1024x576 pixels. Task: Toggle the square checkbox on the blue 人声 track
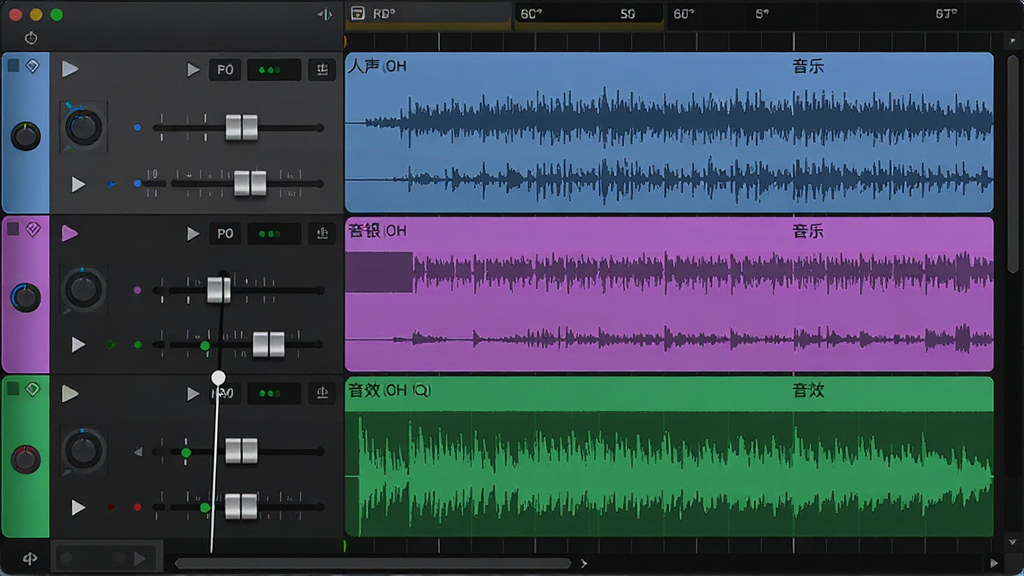pyautogui.click(x=12, y=65)
